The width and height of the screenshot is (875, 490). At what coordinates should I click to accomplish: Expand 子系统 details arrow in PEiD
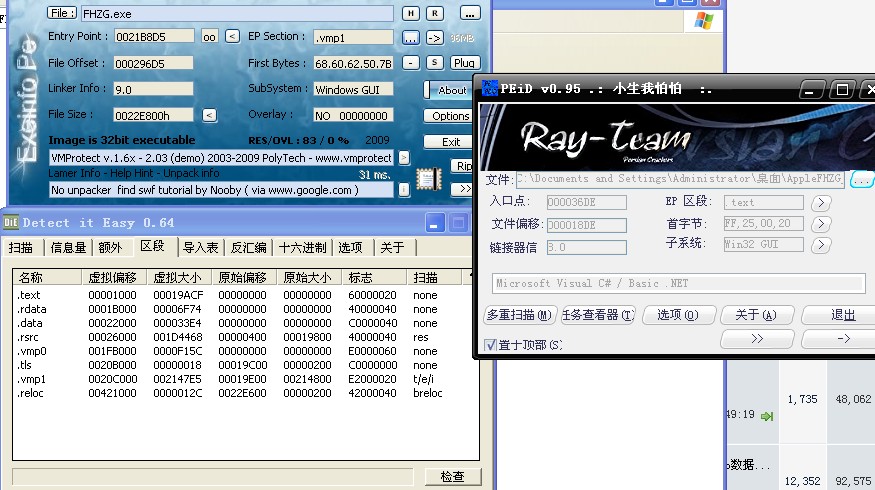click(821, 244)
